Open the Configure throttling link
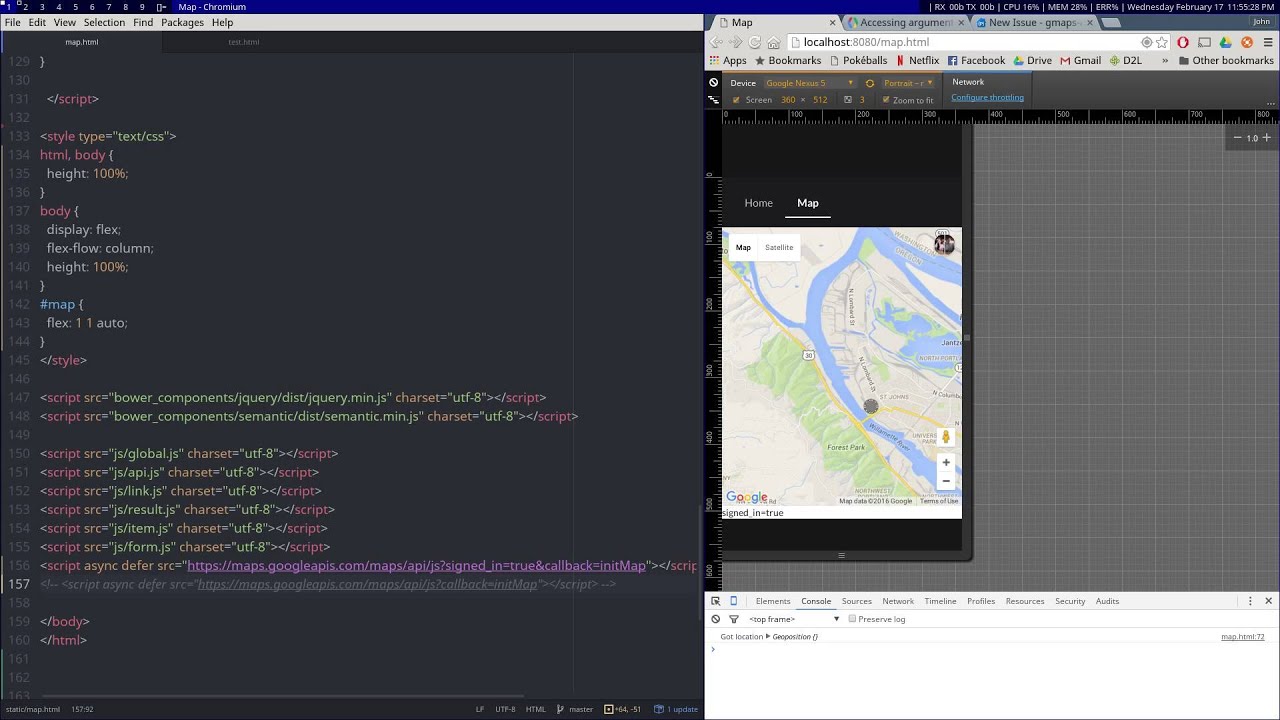1280x720 pixels. [x=987, y=98]
